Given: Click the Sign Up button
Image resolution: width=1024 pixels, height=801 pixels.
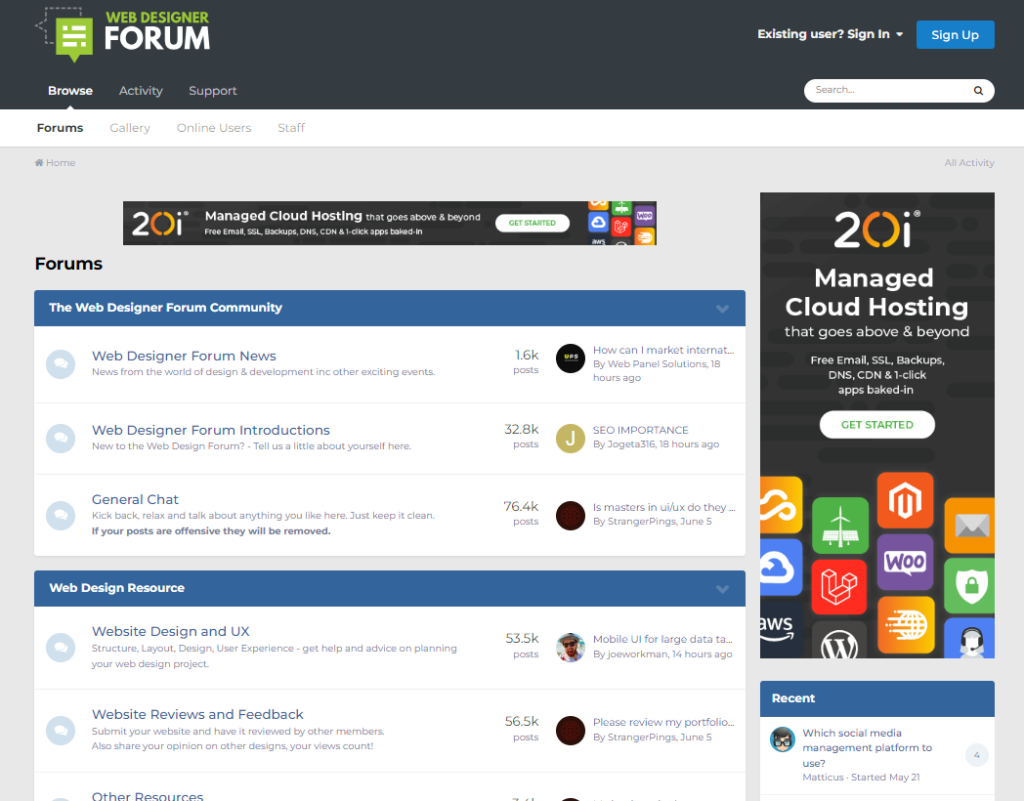Looking at the screenshot, I should click(x=955, y=35).
